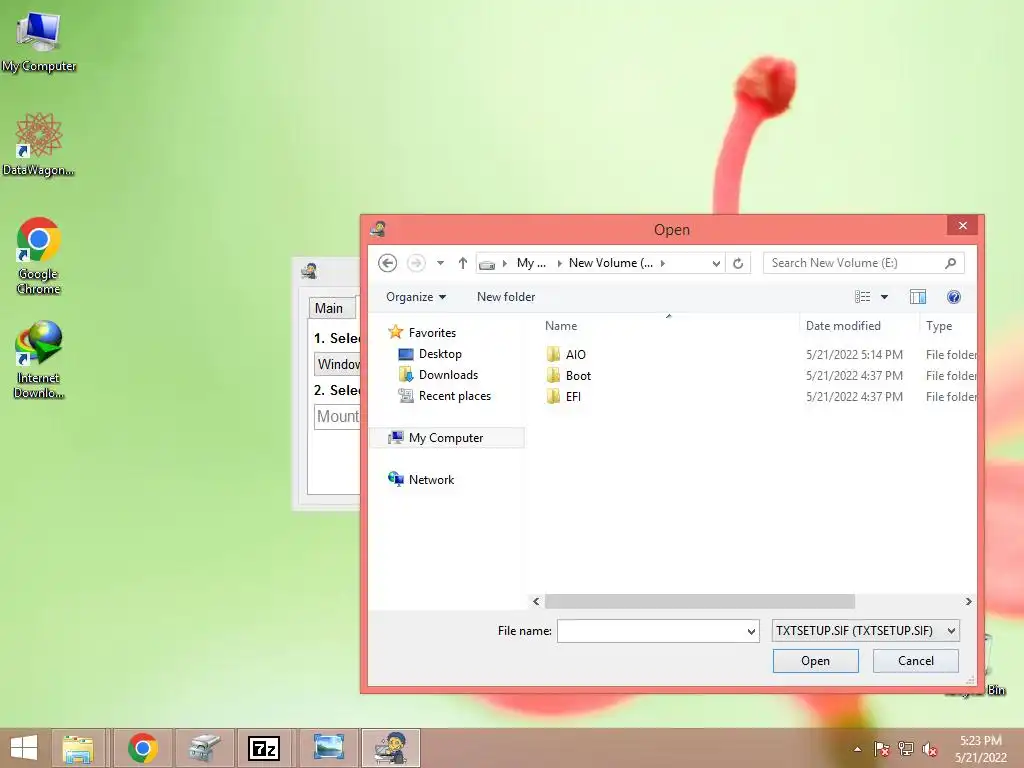Viewport: 1024px width, 768px height.
Task: Select Main tab in background window
Action: 332,308
